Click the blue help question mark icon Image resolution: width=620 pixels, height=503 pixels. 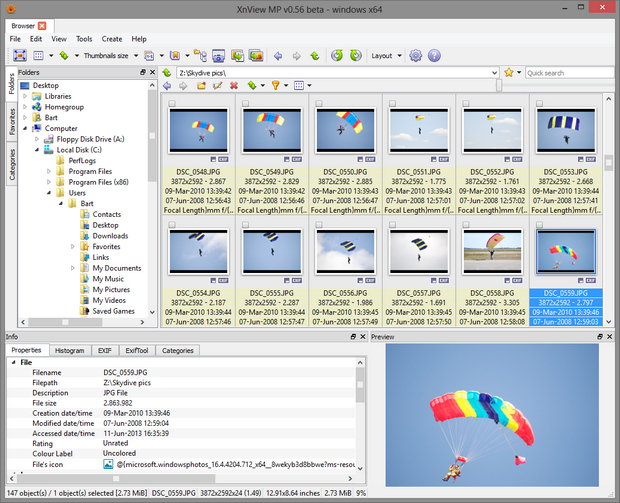(433, 55)
